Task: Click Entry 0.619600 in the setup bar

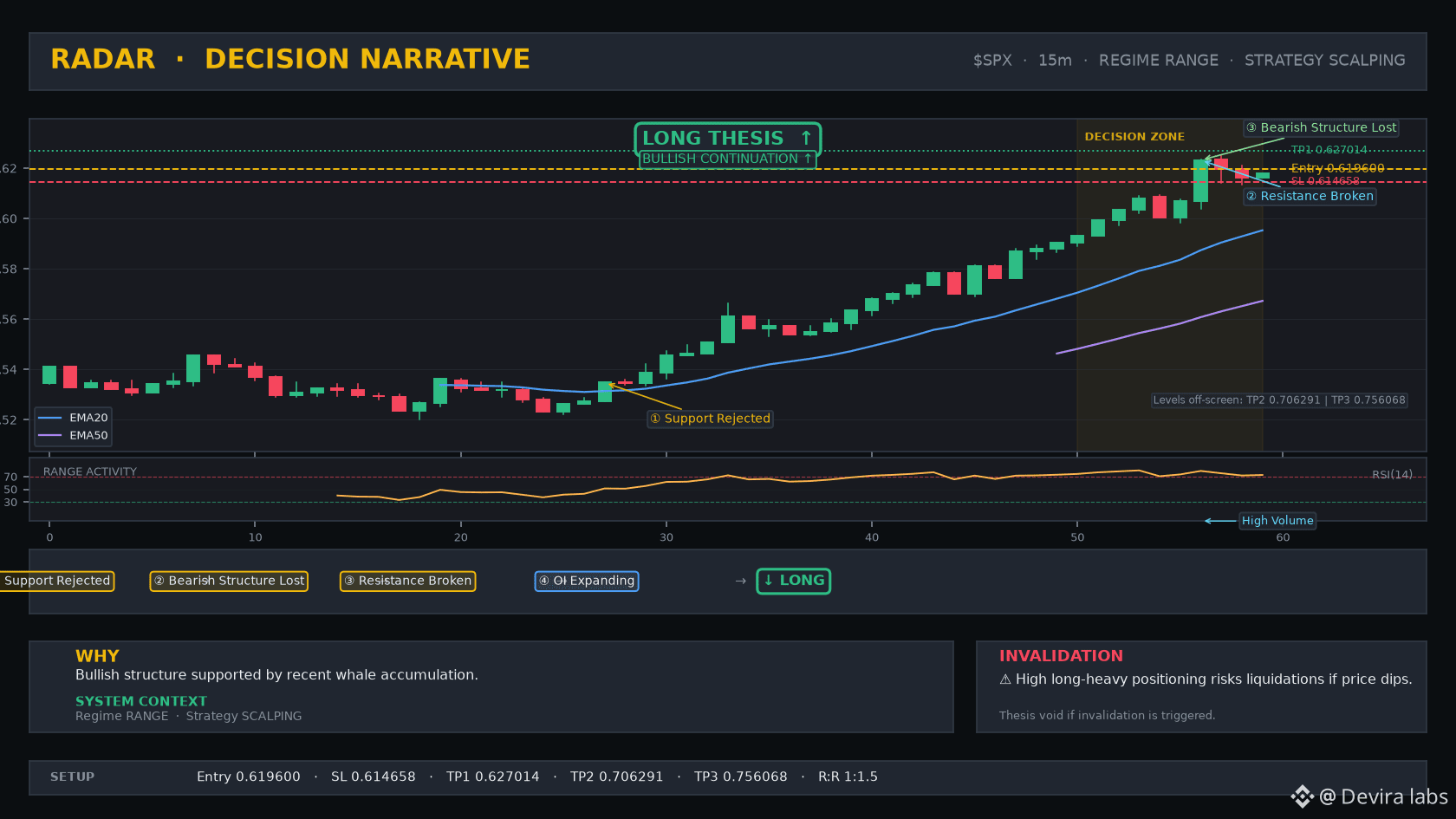Action: pos(249,777)
